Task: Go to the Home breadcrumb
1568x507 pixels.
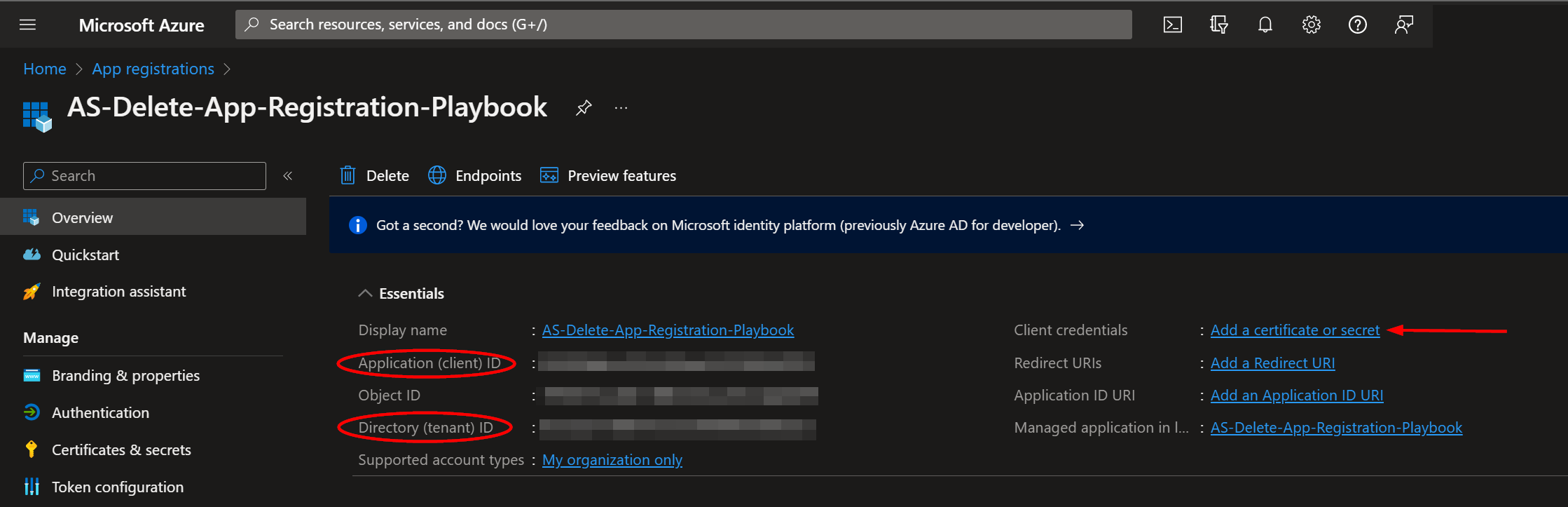Action: pos(45,69)
